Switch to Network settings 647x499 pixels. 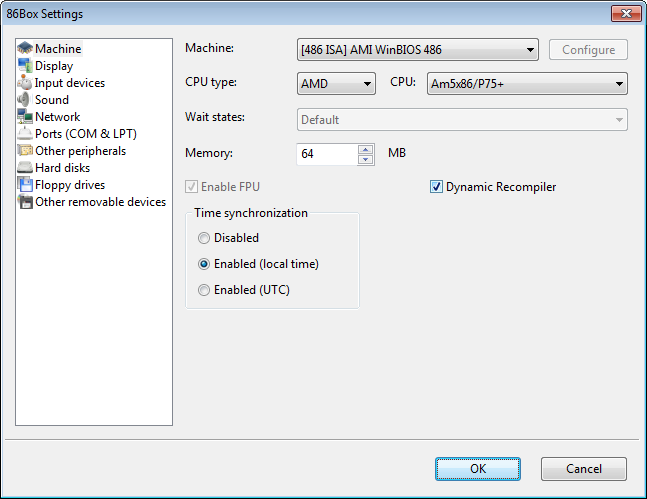(x=58, y=117)
